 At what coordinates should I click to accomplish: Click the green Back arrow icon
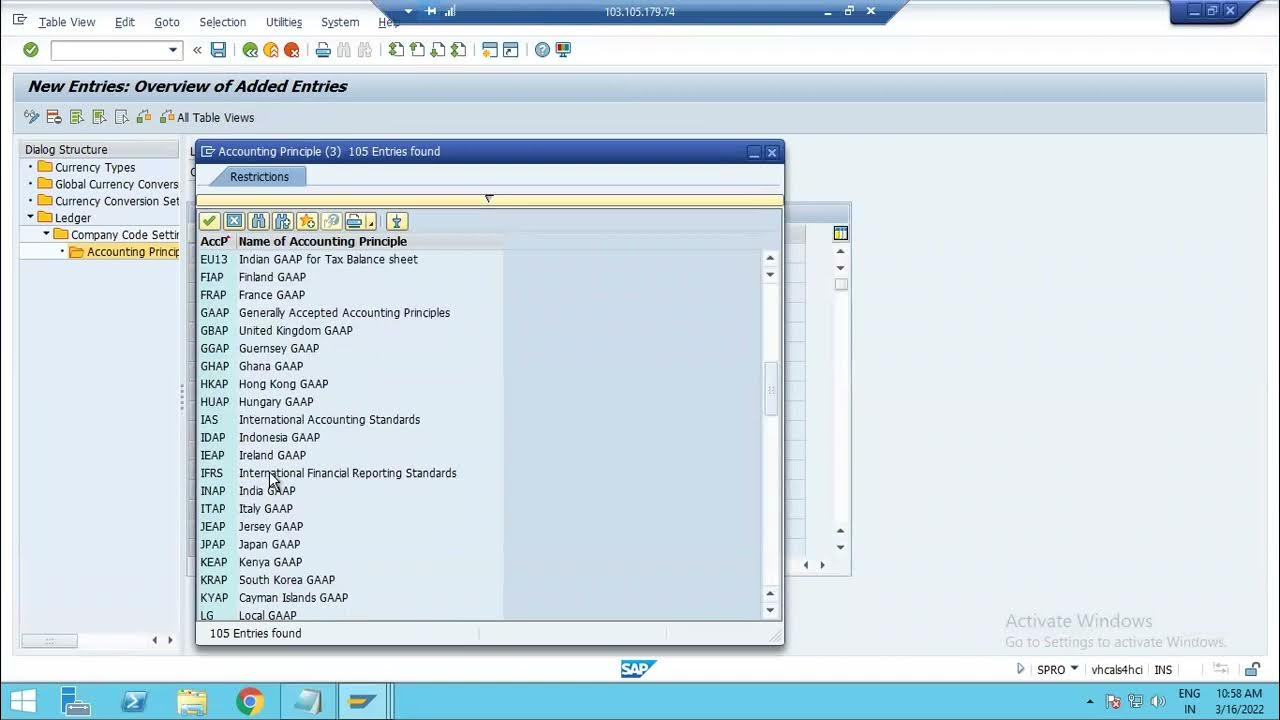click(250, 50)
